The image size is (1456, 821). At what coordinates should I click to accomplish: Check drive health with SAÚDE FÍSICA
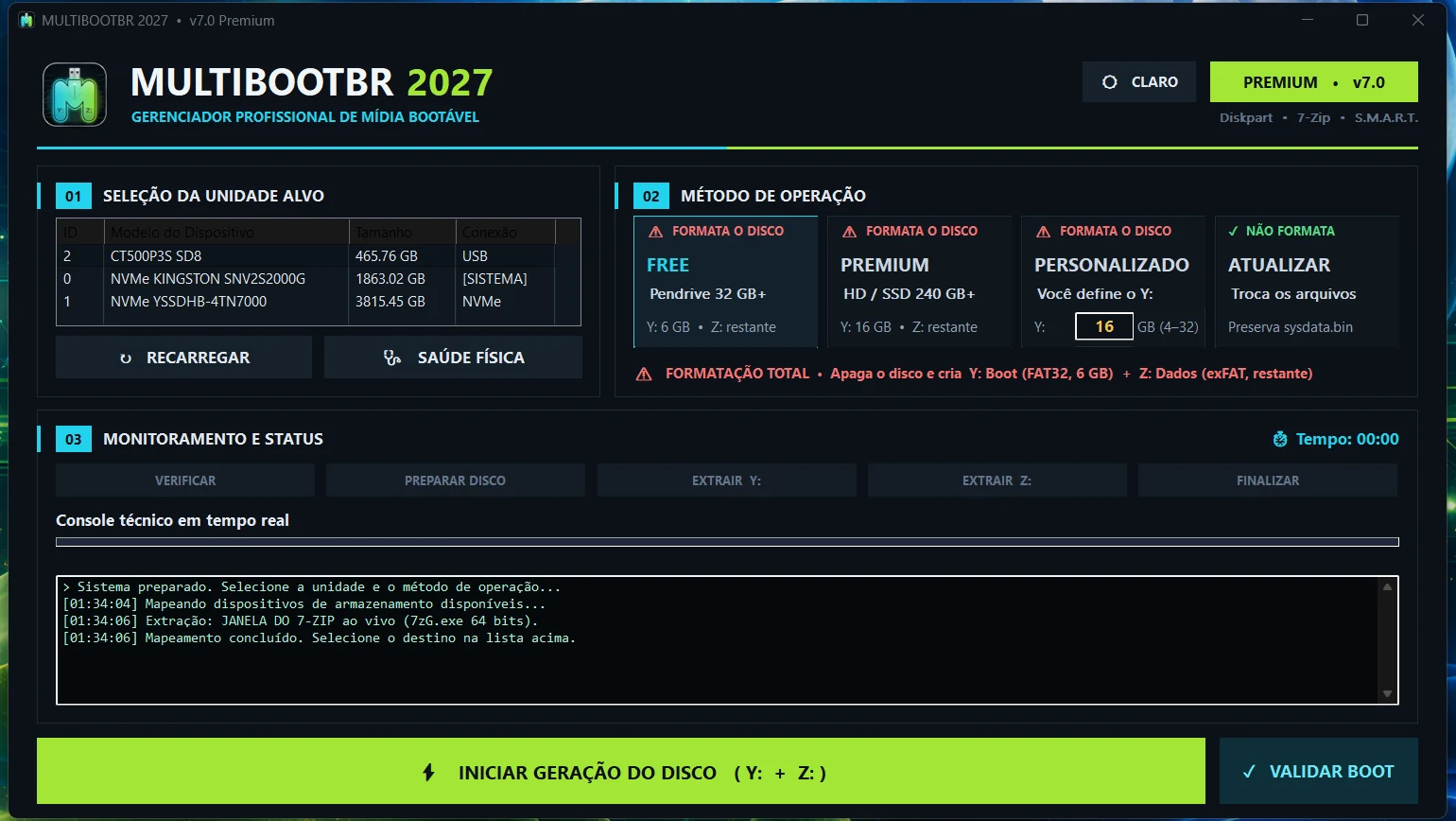pyautogui.click(x=453, y=358)
